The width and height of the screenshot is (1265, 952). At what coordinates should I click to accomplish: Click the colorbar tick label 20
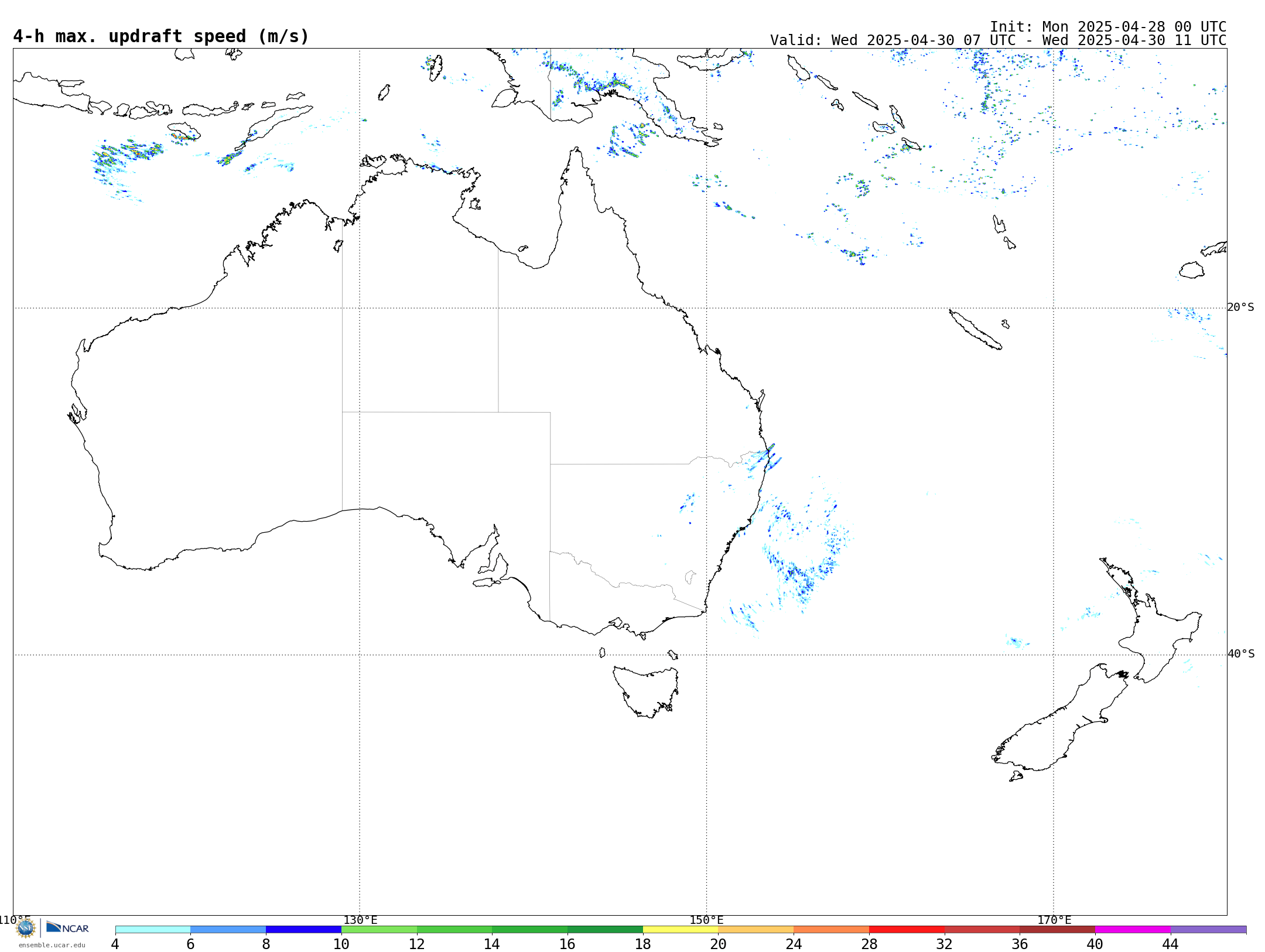click(718, 944)
